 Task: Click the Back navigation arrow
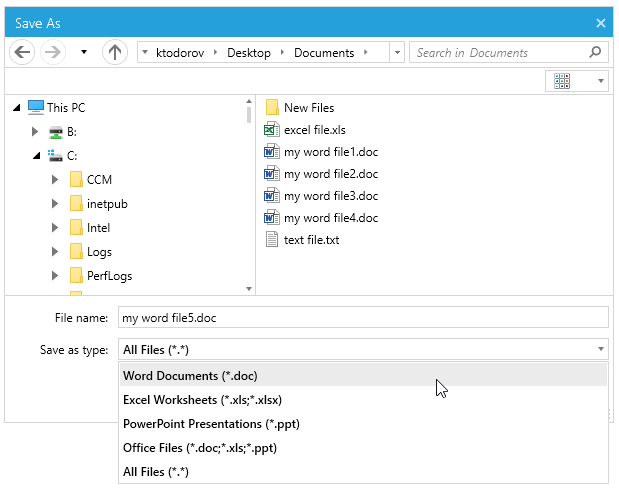pyautogui.click(x=22, y=52)
